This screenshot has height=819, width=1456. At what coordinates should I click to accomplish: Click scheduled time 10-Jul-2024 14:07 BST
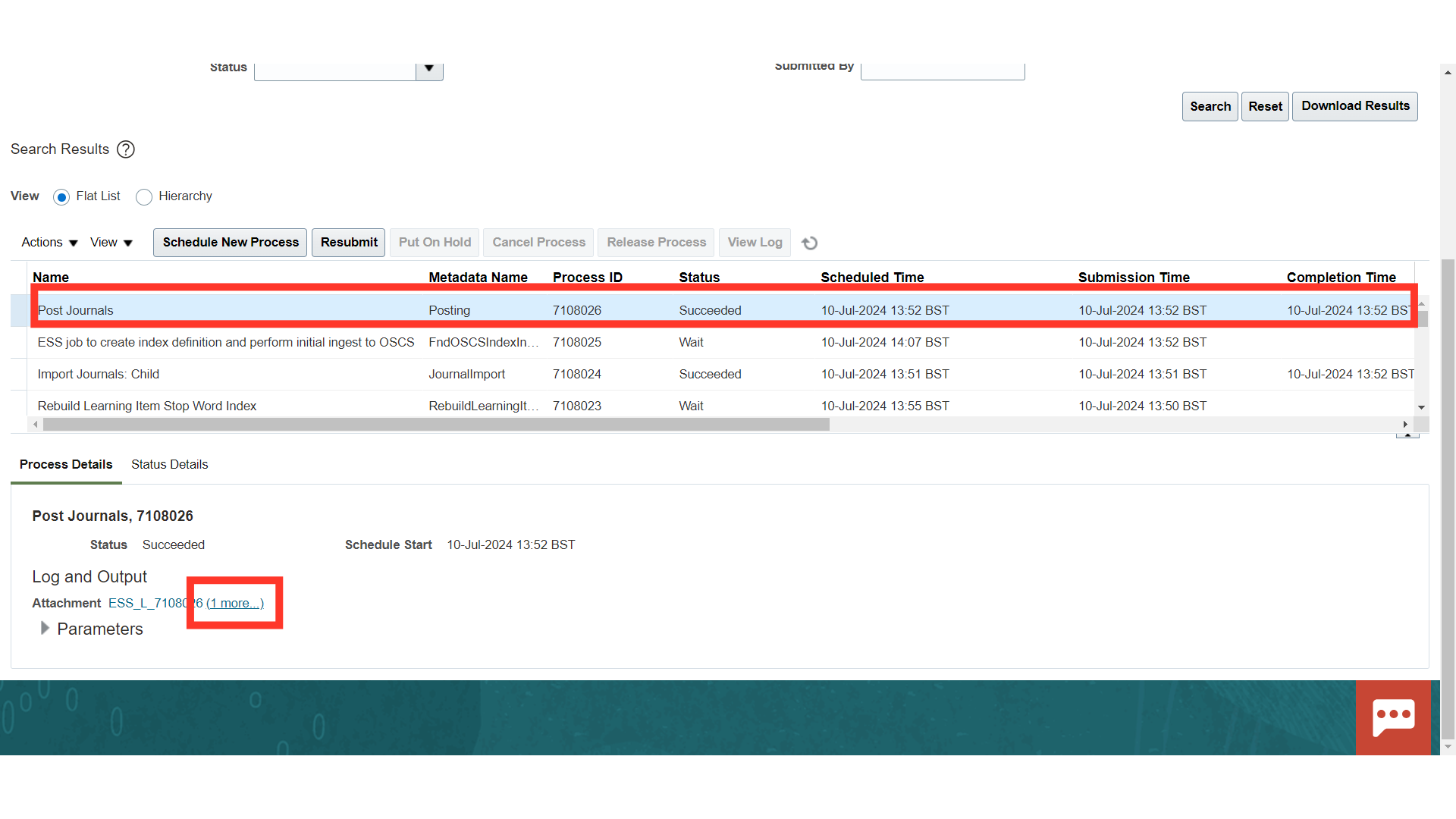(885, 342)
